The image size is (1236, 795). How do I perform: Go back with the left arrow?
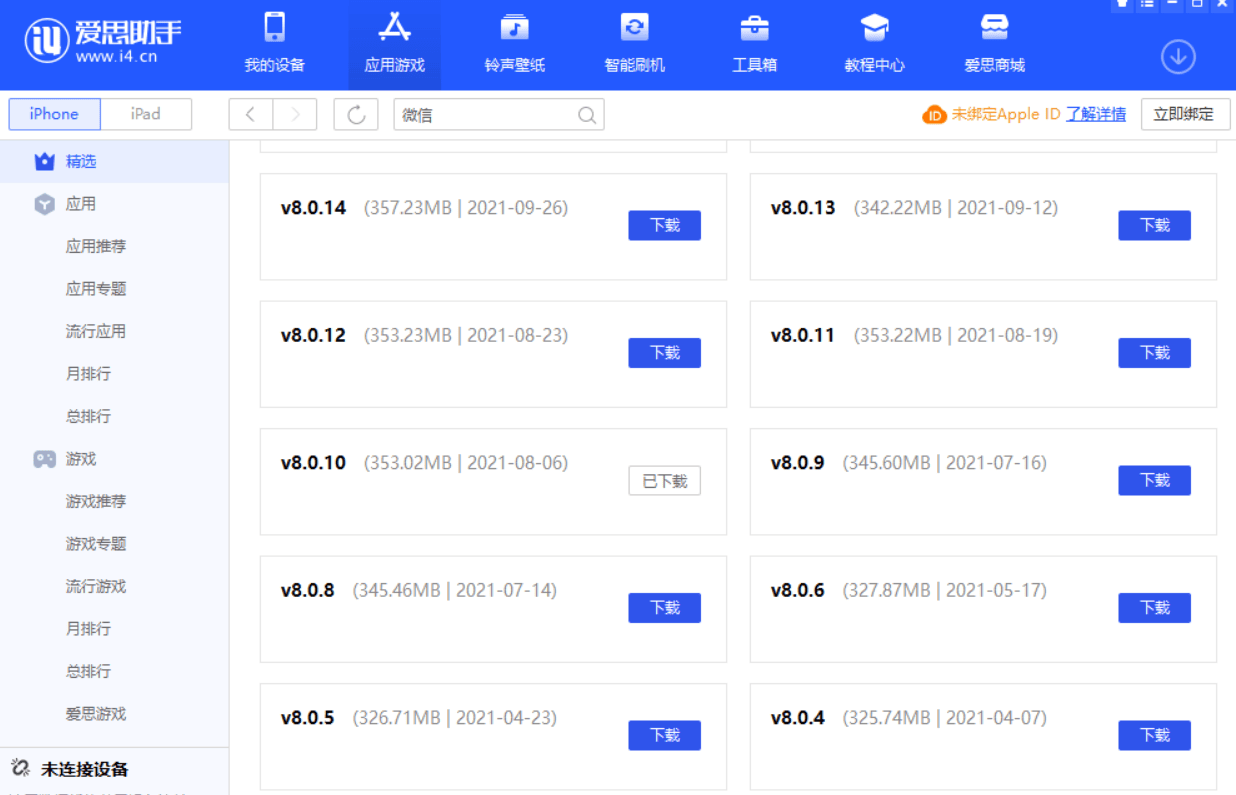(251, 115)
